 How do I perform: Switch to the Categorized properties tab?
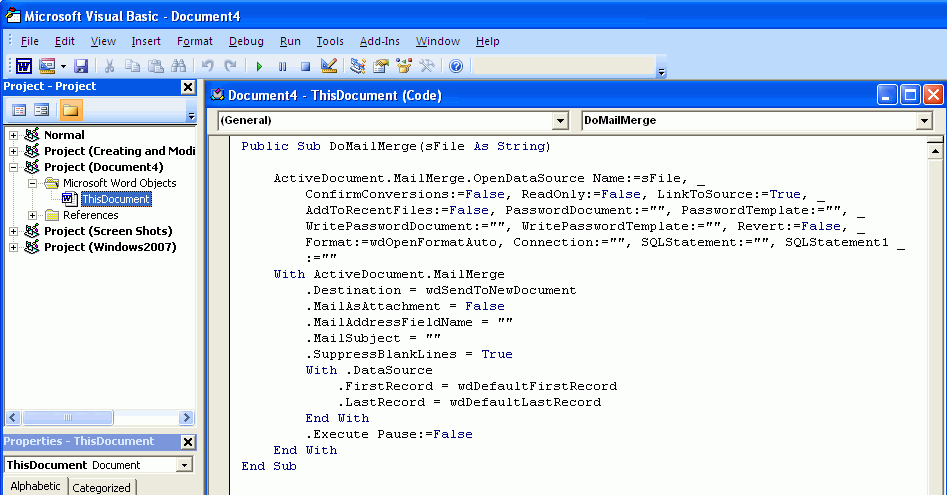[101, 487]
